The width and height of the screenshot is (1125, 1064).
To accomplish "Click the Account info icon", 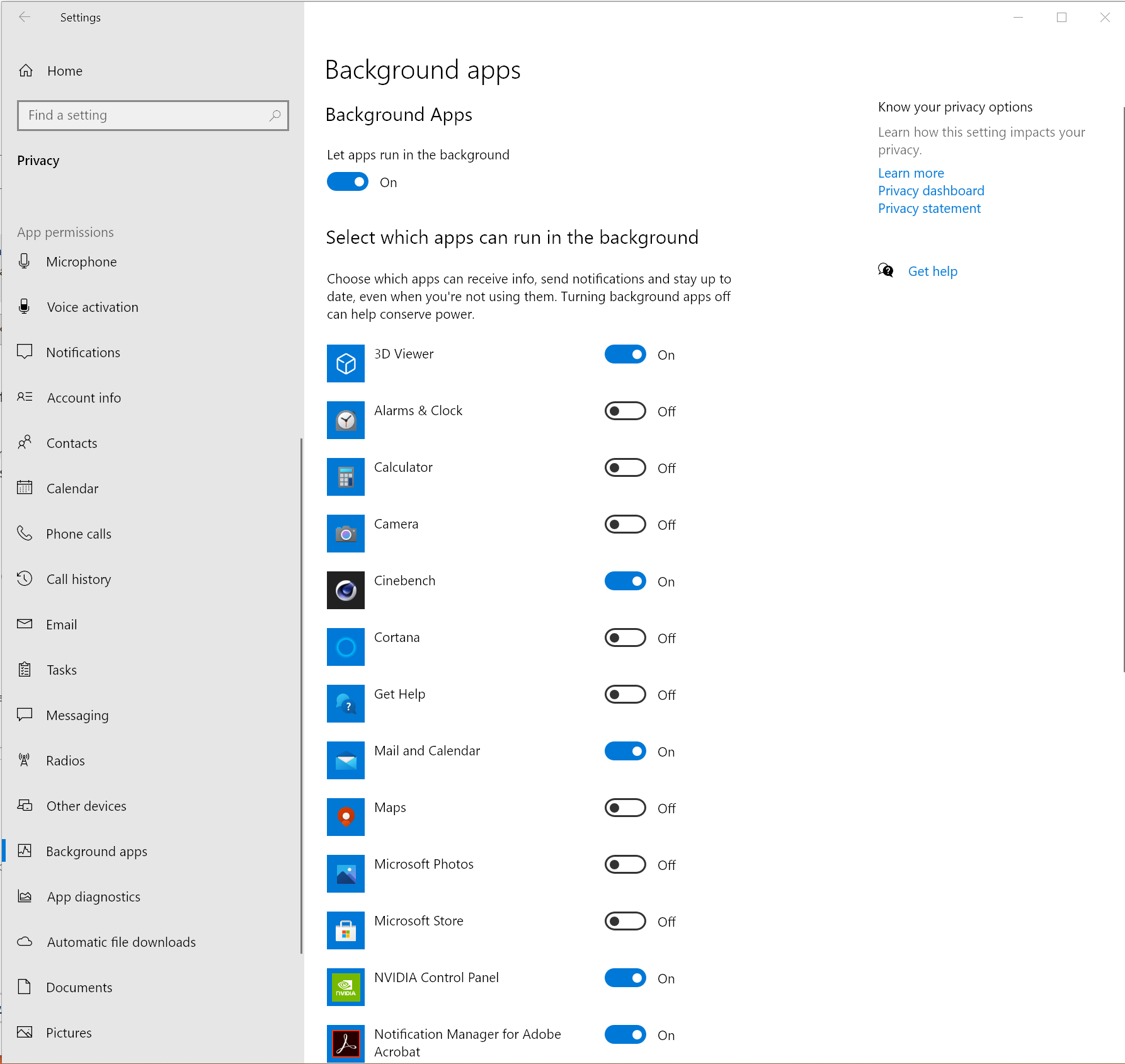I will click(25, 397).
